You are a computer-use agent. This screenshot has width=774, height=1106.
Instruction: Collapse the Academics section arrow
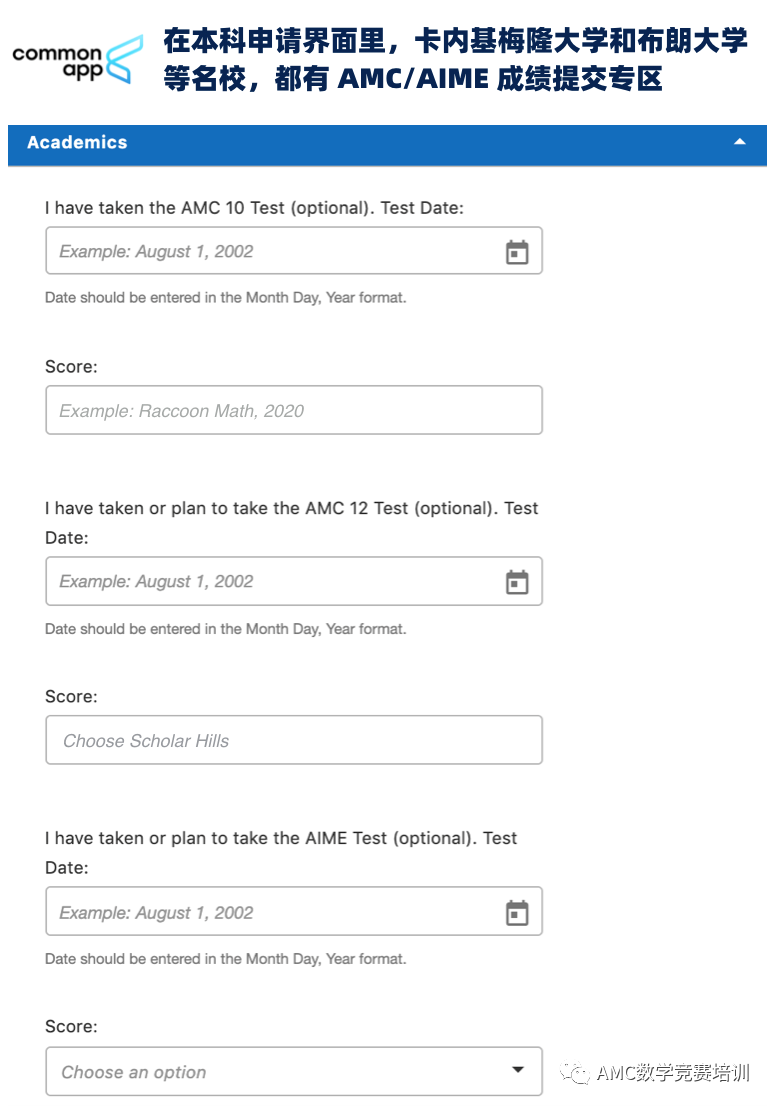coord(739,142)
